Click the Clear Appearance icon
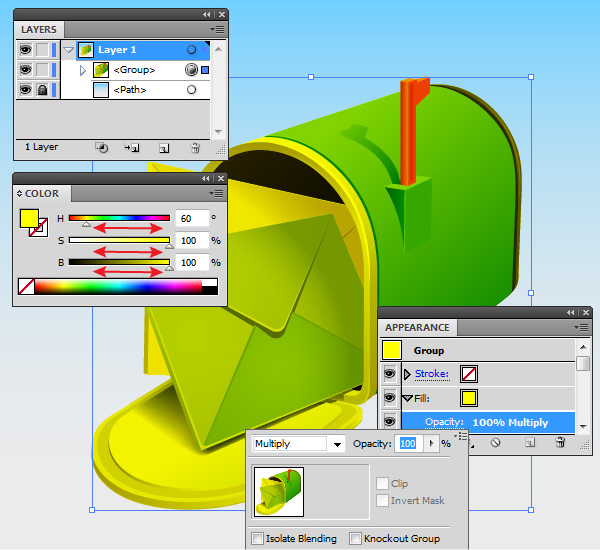600x550 pixels. click(494, 440)
